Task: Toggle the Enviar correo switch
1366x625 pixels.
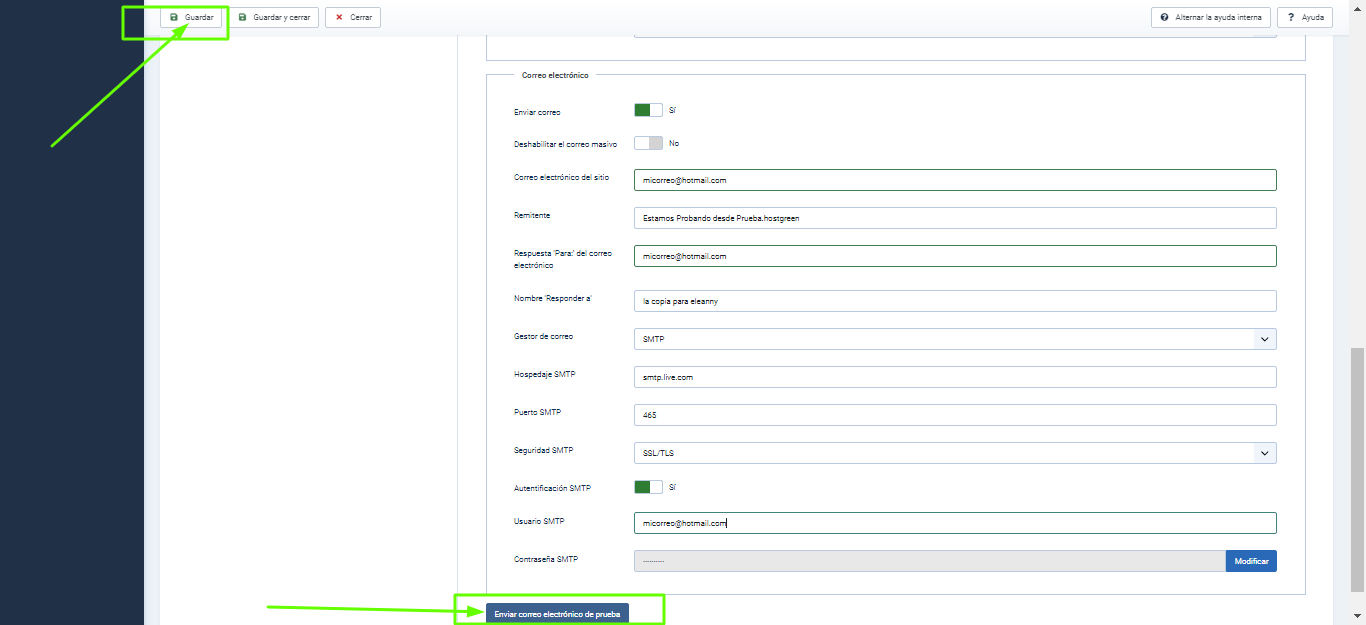Action: [648, 110]
